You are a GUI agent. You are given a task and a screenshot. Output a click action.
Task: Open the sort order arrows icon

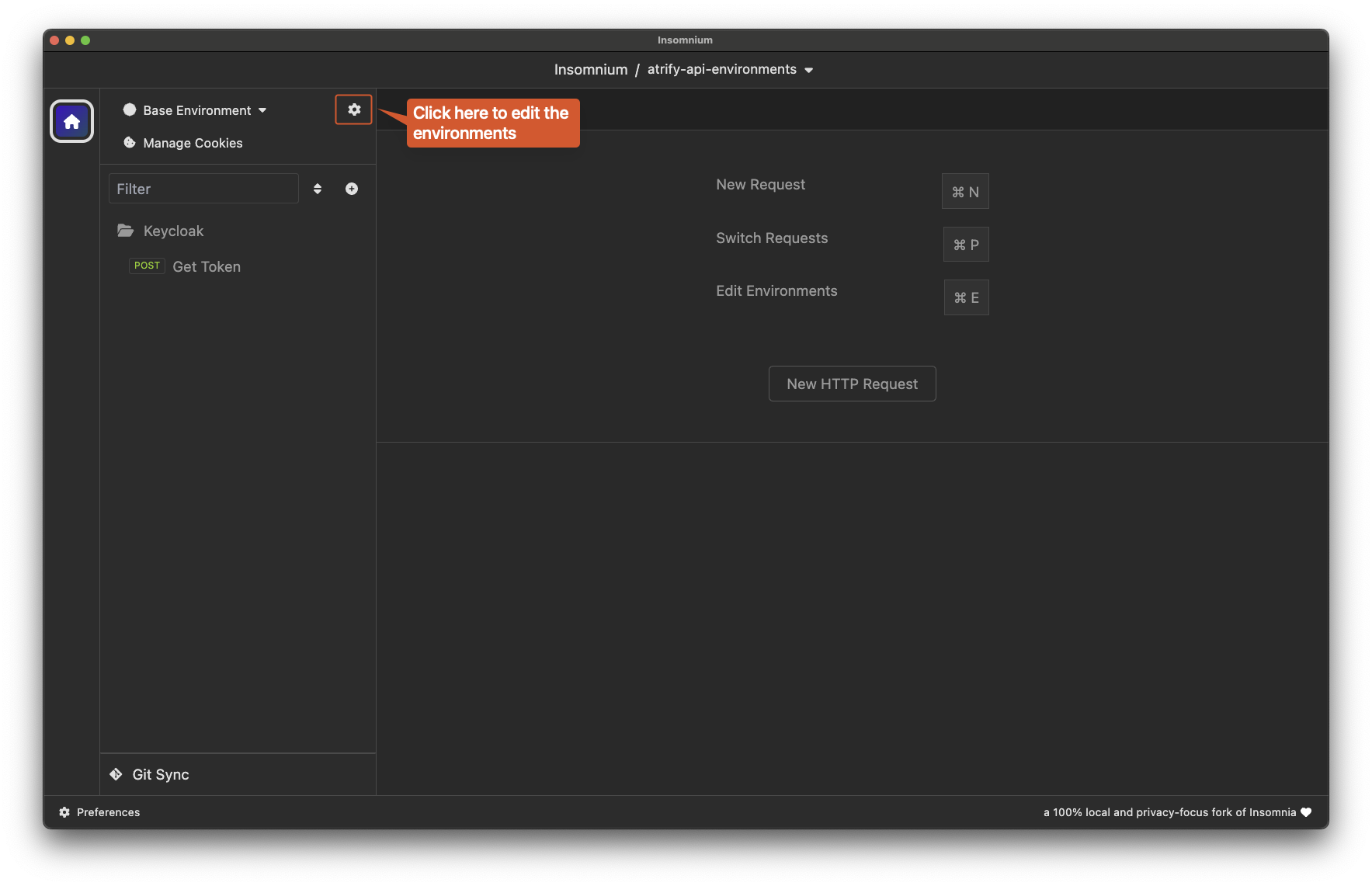click(x=318, y=189)
